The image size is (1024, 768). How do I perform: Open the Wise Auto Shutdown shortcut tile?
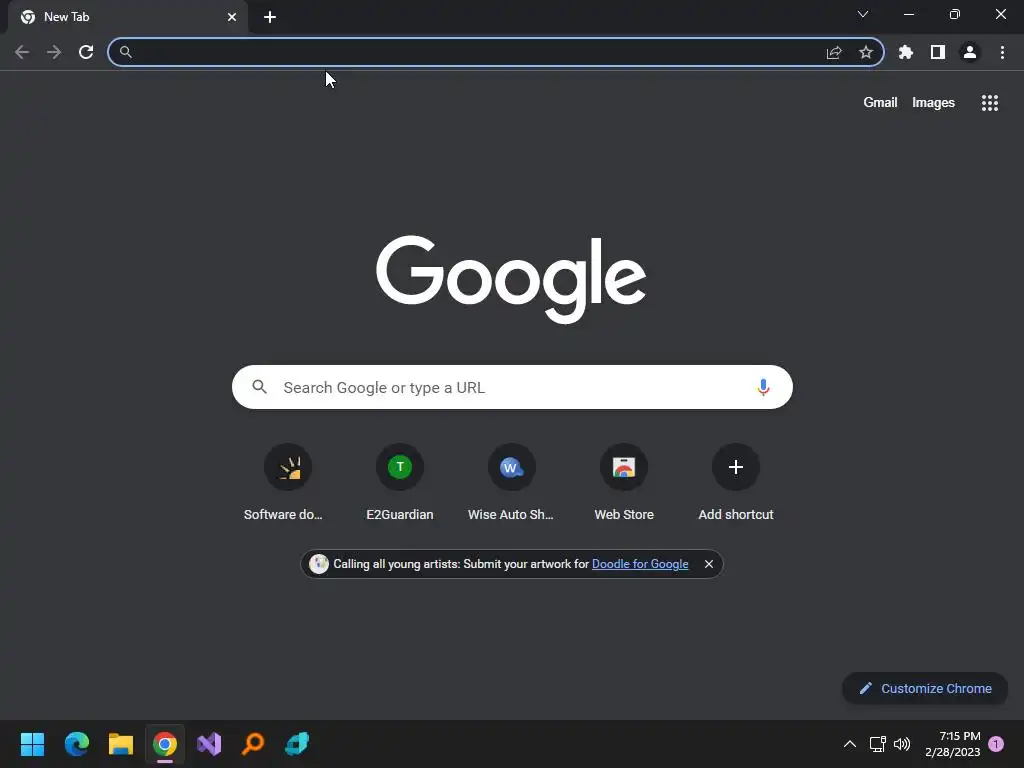(511, 482)
